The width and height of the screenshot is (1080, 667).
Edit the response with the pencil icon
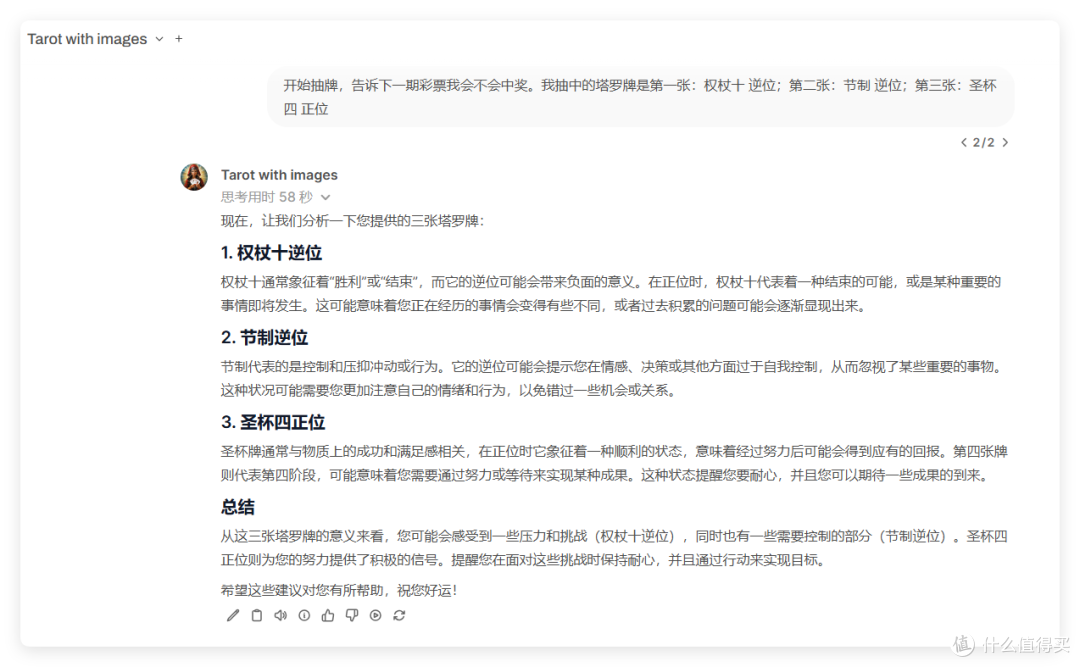[233, 615]
